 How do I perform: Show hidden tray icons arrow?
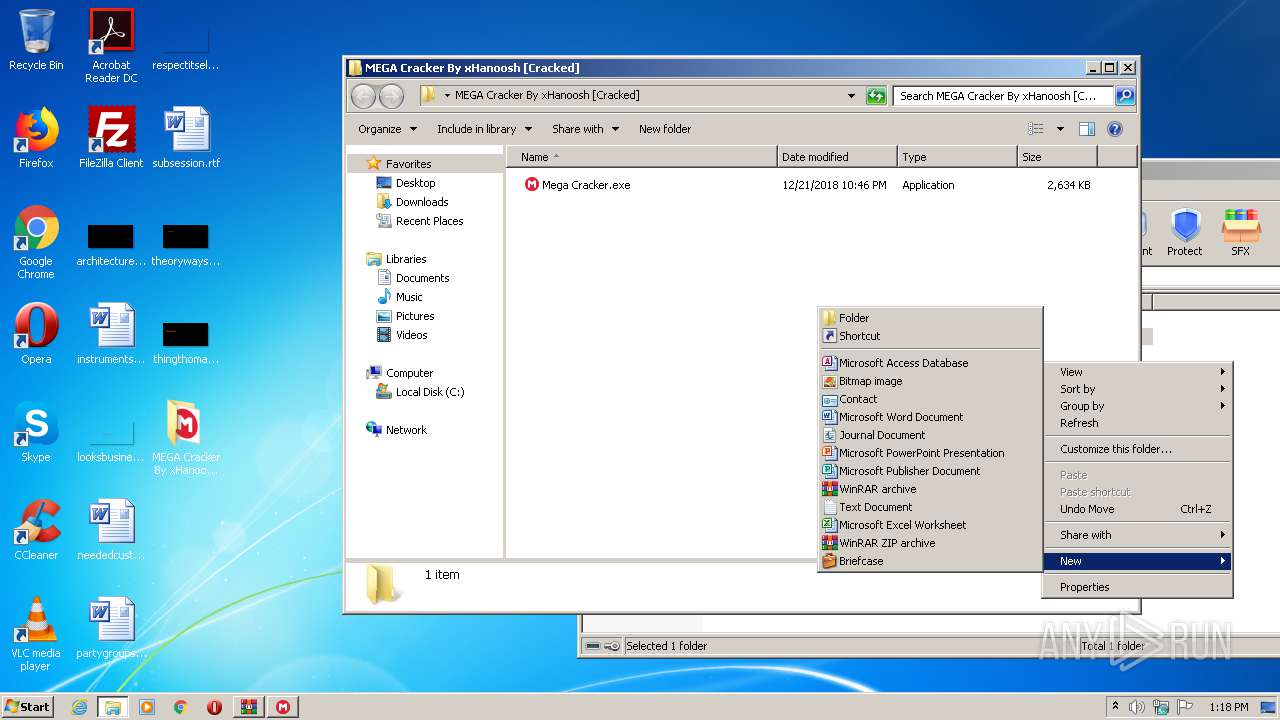(x=1116, y=707)
